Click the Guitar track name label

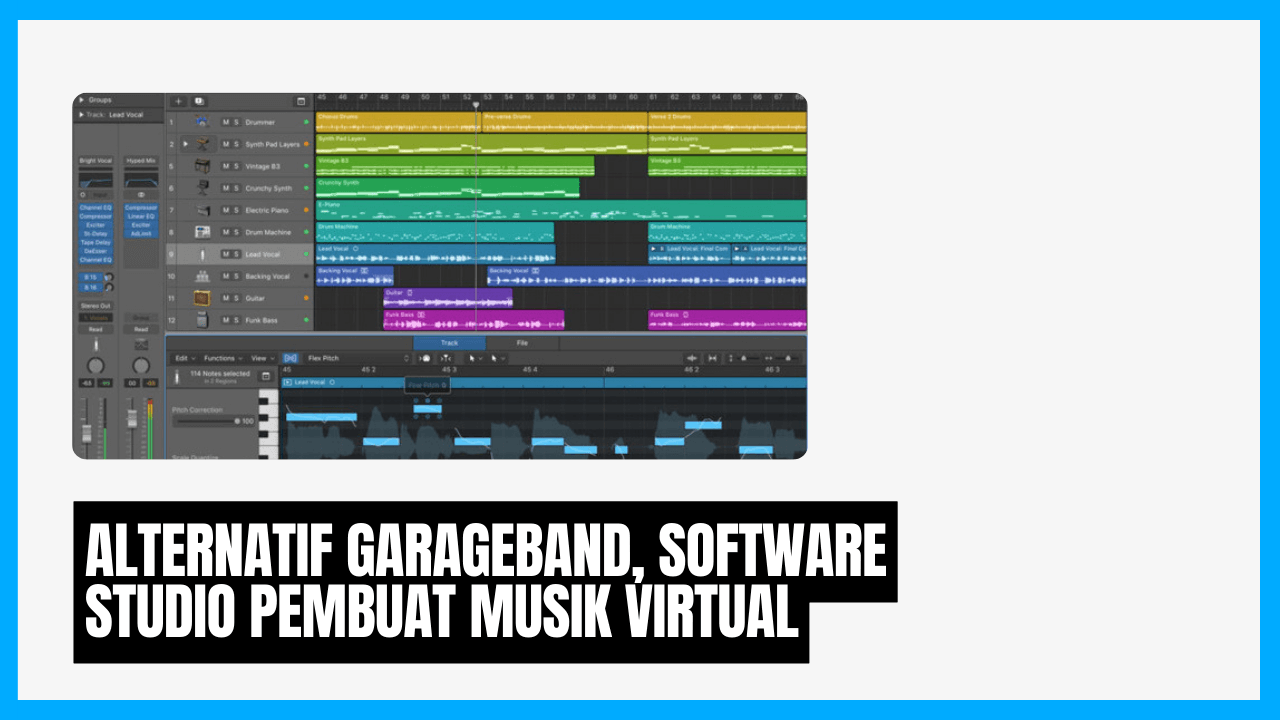[255, 298]
